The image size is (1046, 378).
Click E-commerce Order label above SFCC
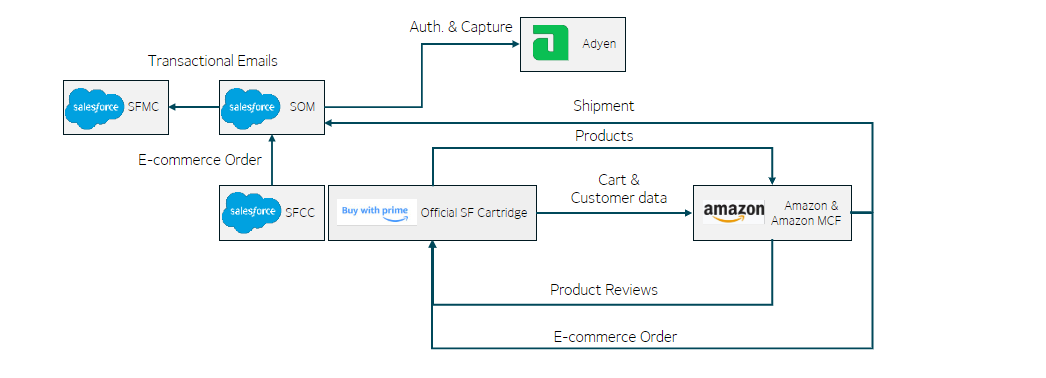point(200,160)
